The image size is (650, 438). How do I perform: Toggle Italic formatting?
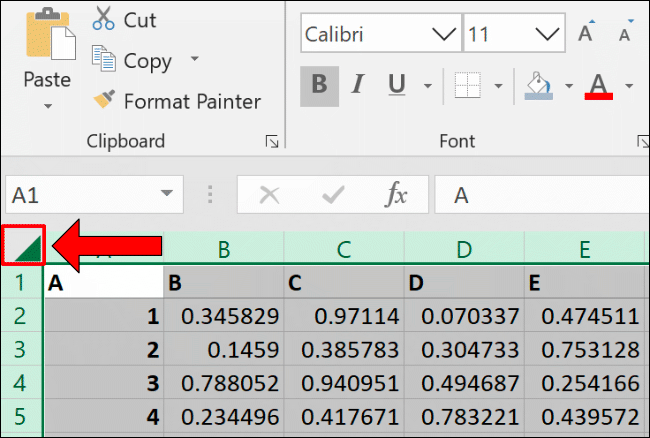[357, 85]
